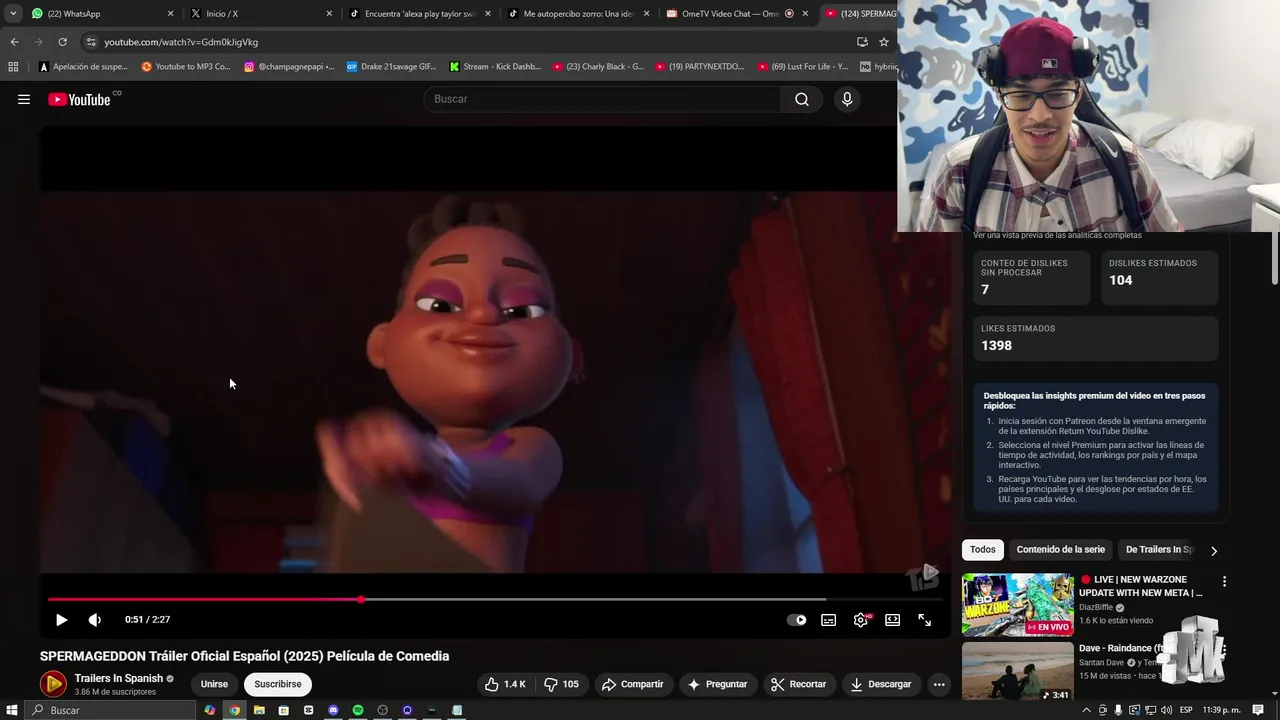Show hidden system tray icons
The image size is (1280, 720).
(x=1087, y=710)
